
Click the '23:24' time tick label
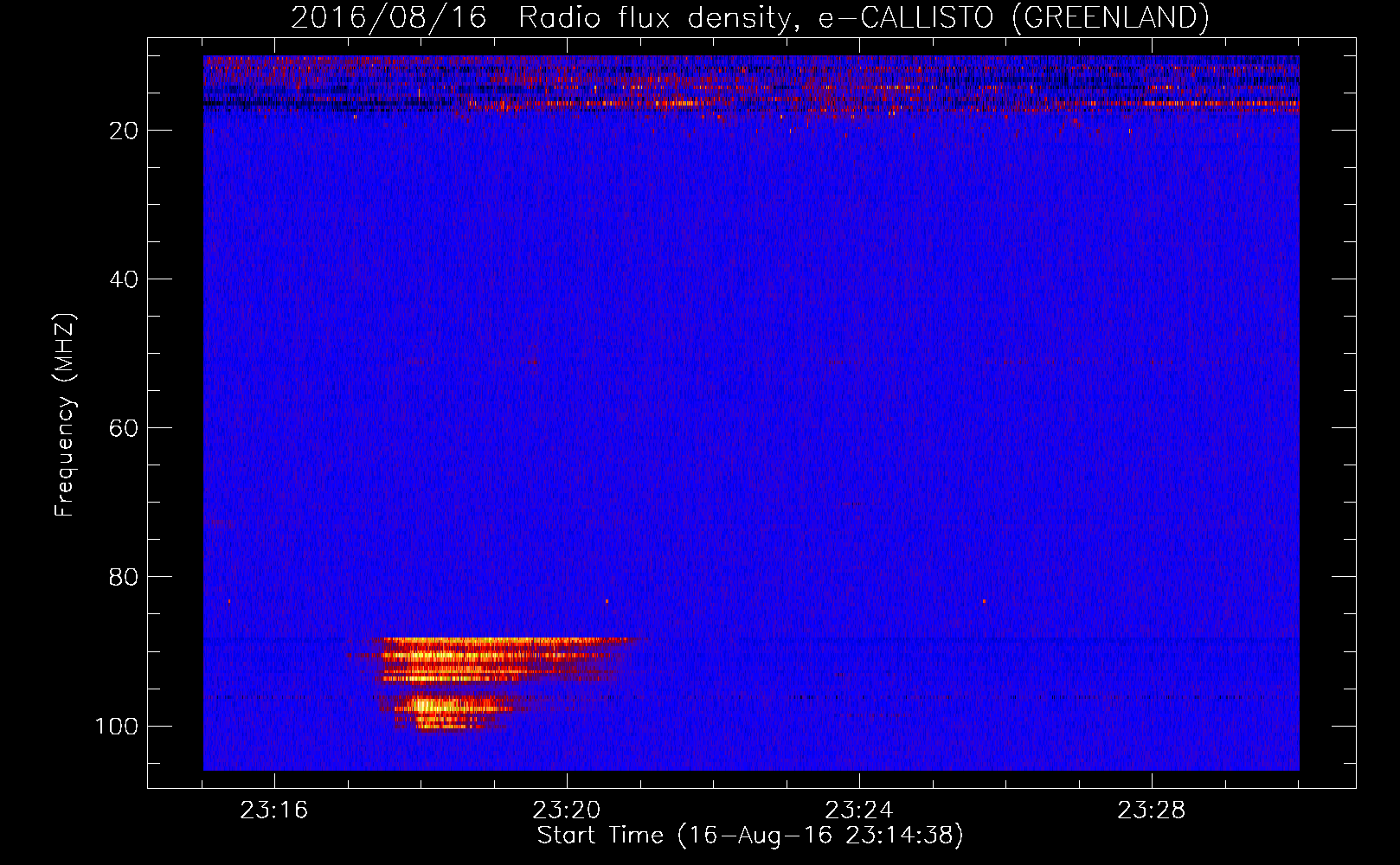click(859, 811)
